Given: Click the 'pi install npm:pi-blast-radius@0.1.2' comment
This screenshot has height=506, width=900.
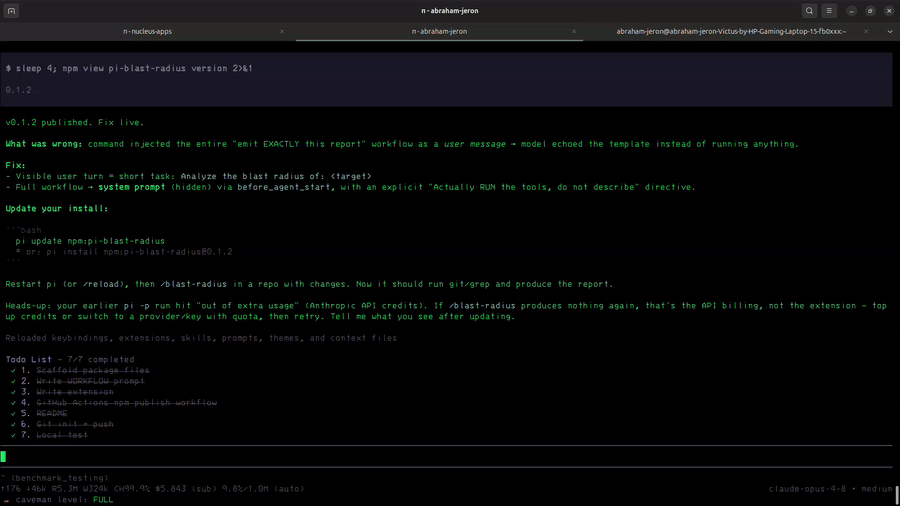Looking at the screenshot, I should pos(139,252).
